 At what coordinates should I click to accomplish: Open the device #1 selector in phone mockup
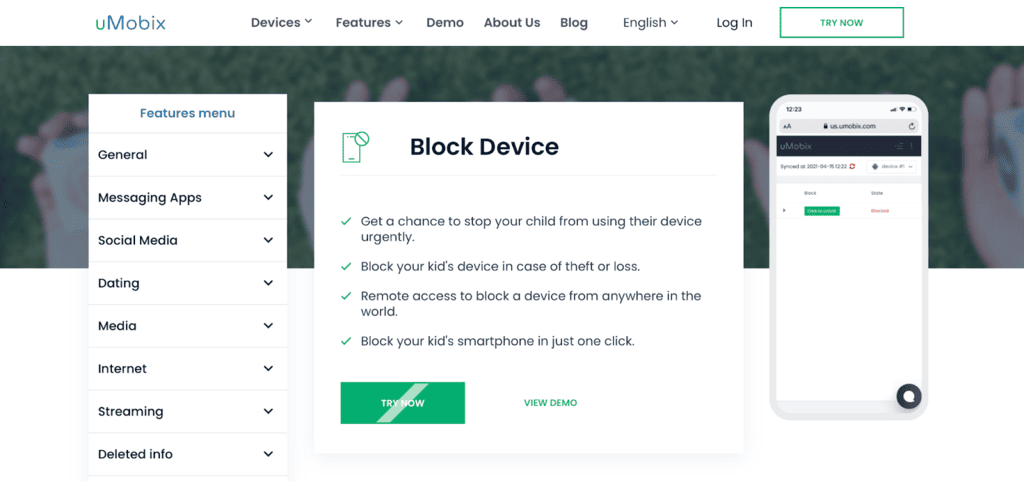point(893,166)
